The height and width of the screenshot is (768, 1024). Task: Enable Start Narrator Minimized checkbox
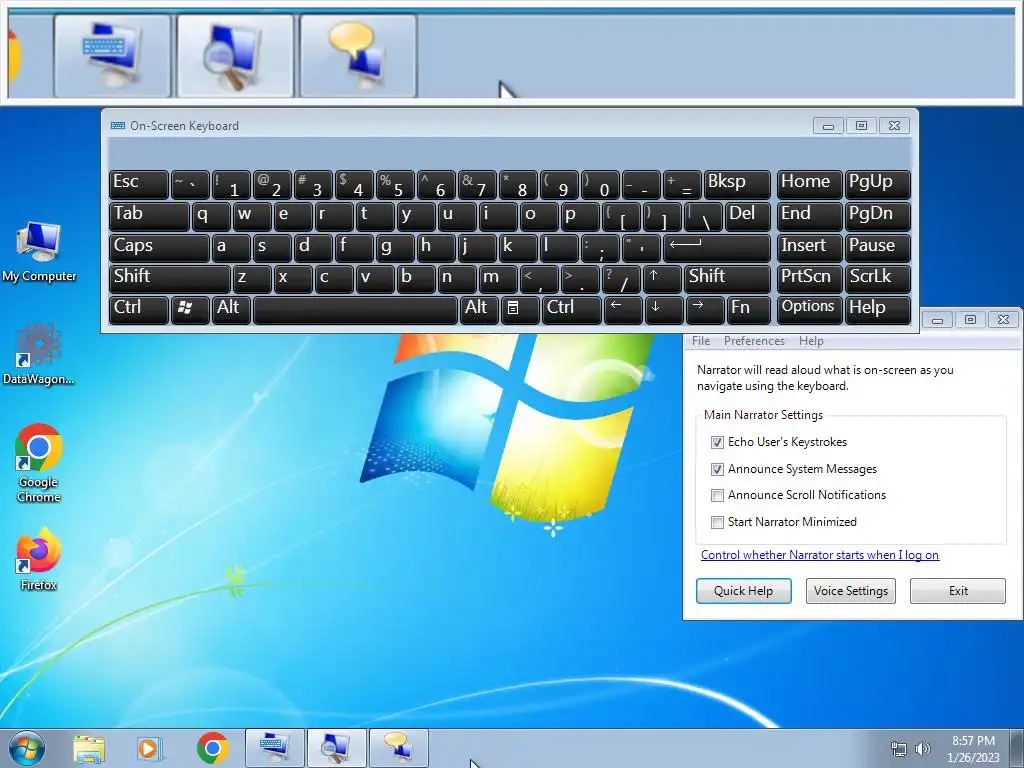click(x=717, y=522)
